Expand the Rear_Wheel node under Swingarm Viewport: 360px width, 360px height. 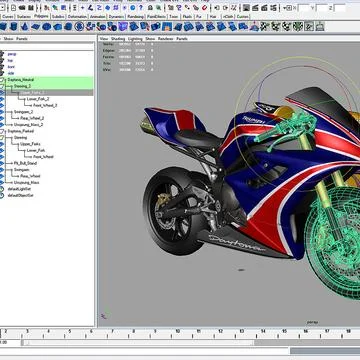[x=18, y=176]
